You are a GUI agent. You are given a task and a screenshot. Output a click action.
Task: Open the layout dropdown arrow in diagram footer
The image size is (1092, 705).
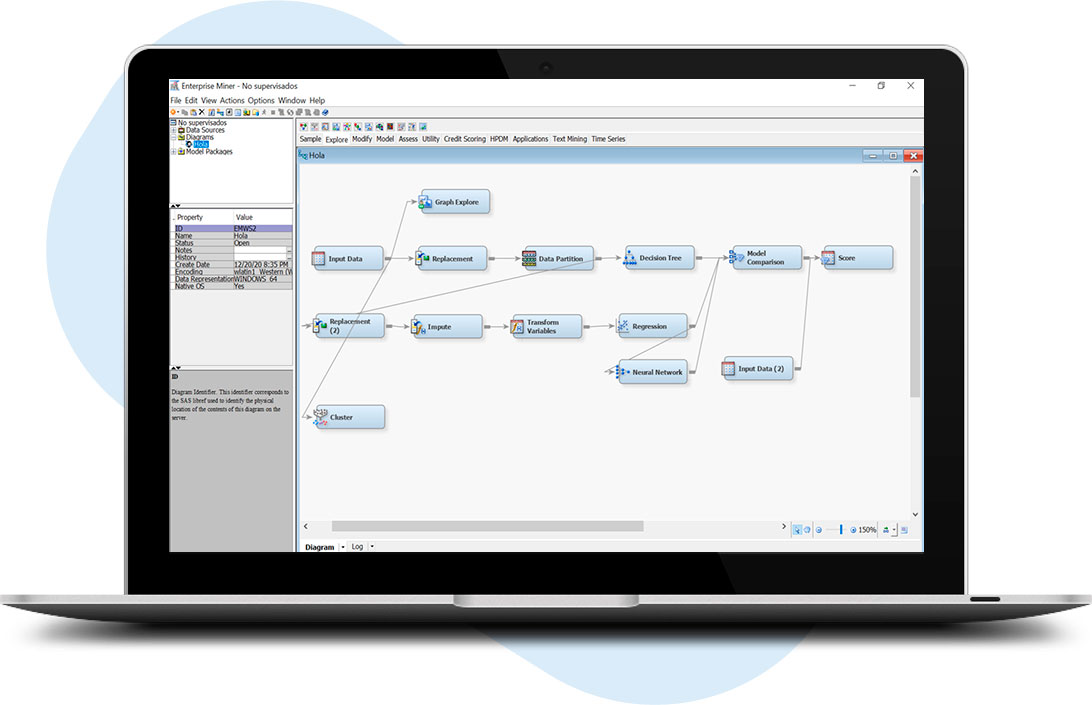[894, 530]
